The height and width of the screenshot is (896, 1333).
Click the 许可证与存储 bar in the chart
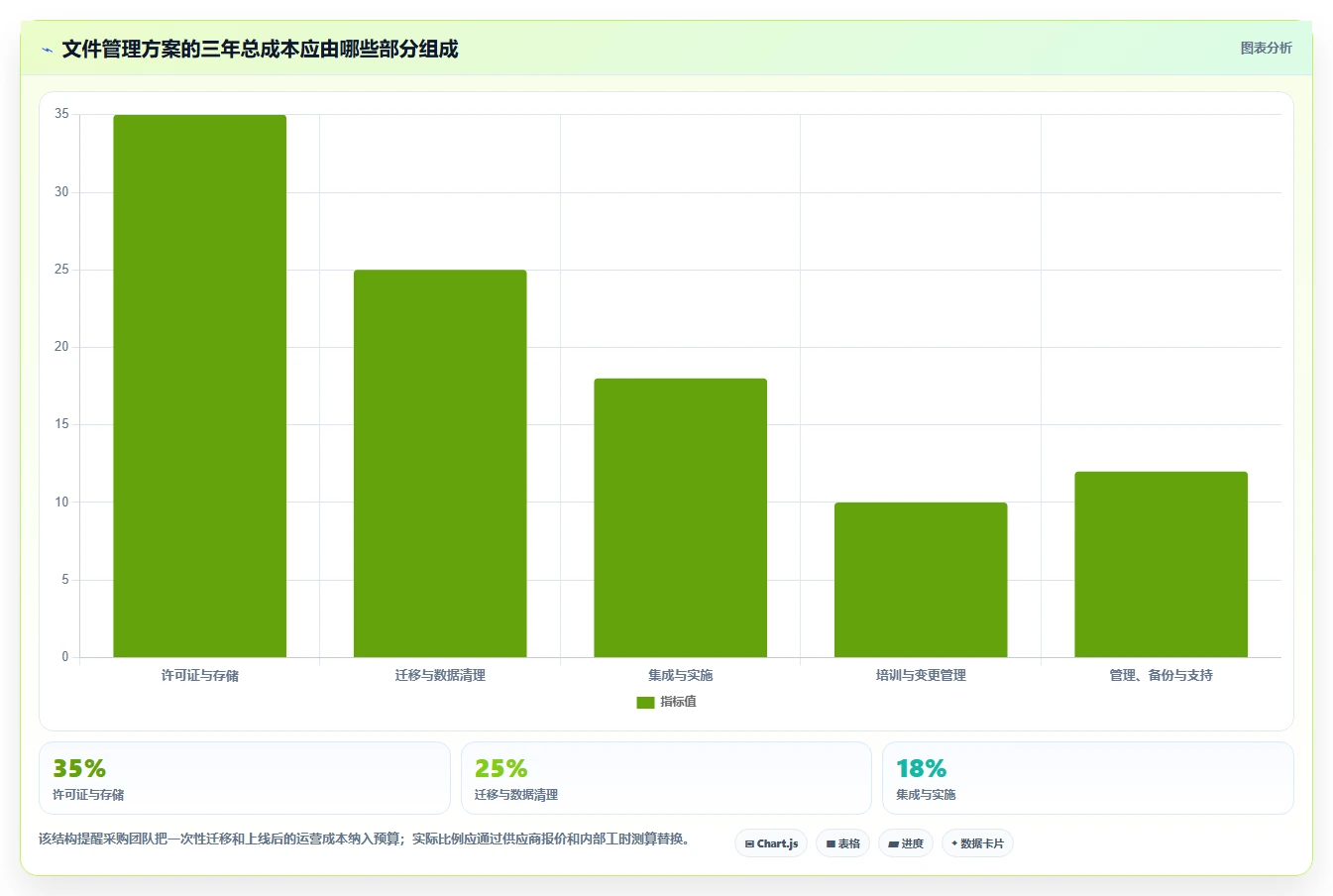(x=199, y=386)
